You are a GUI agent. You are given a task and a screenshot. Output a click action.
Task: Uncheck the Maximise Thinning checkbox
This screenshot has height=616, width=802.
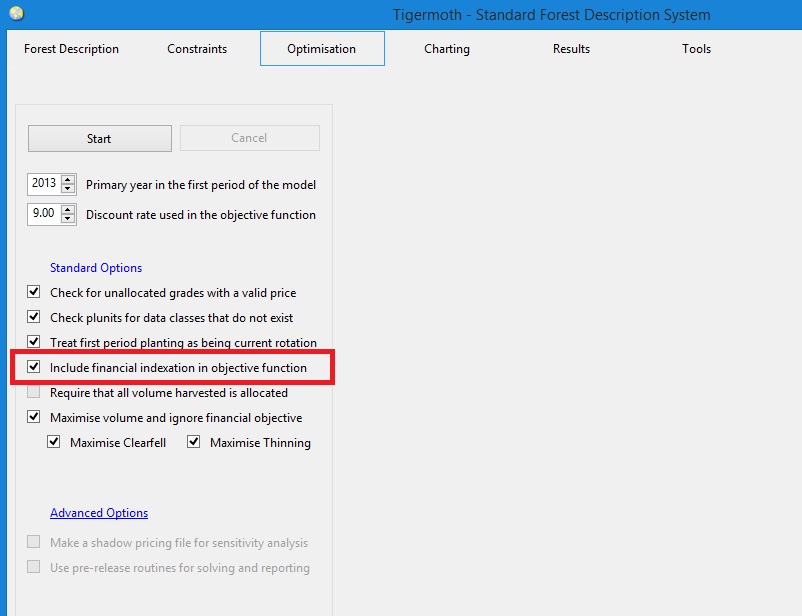click(x=193, y=442)
